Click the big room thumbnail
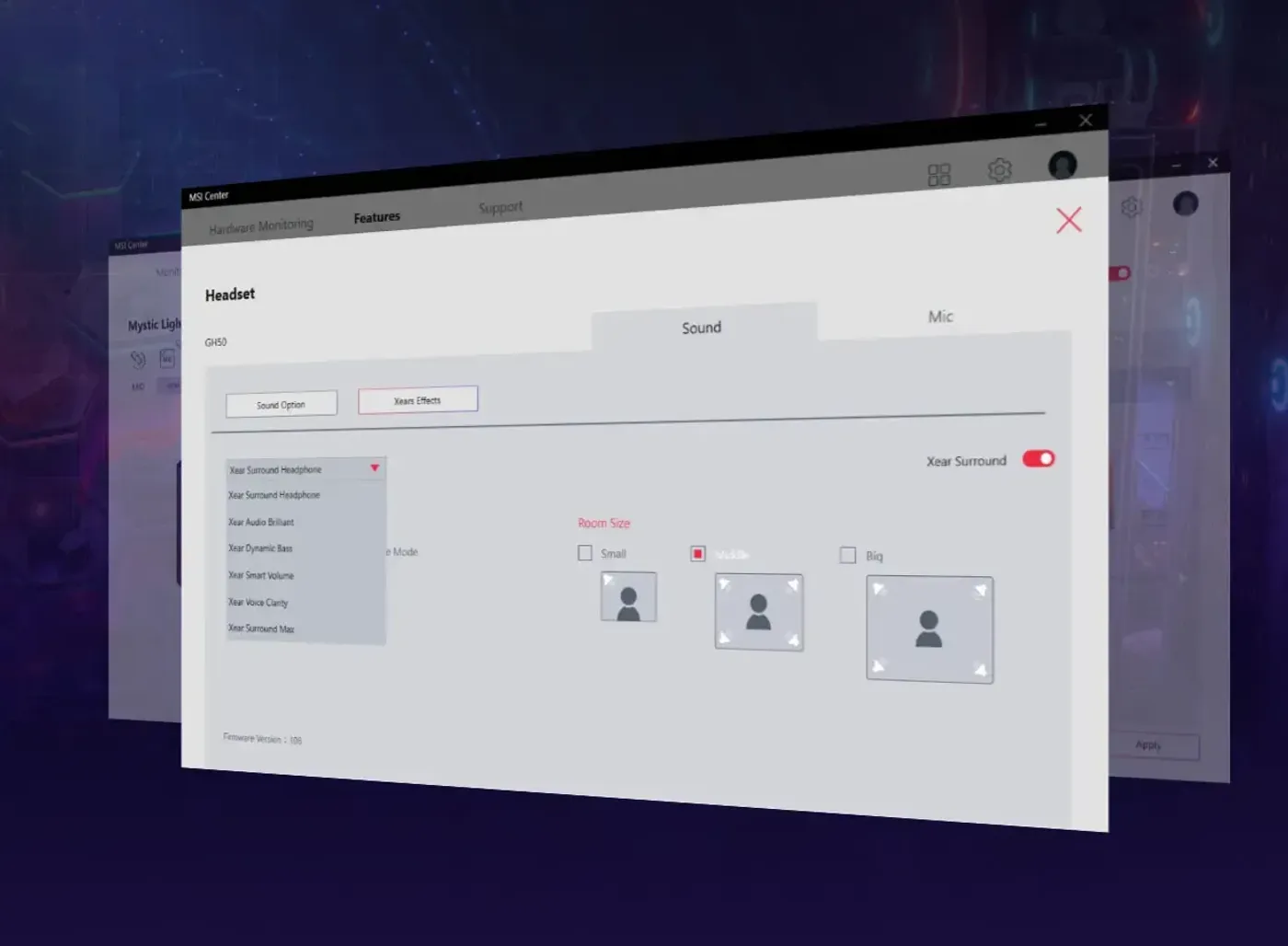This screenshot has width=1288, height=946. click(929, 629)
